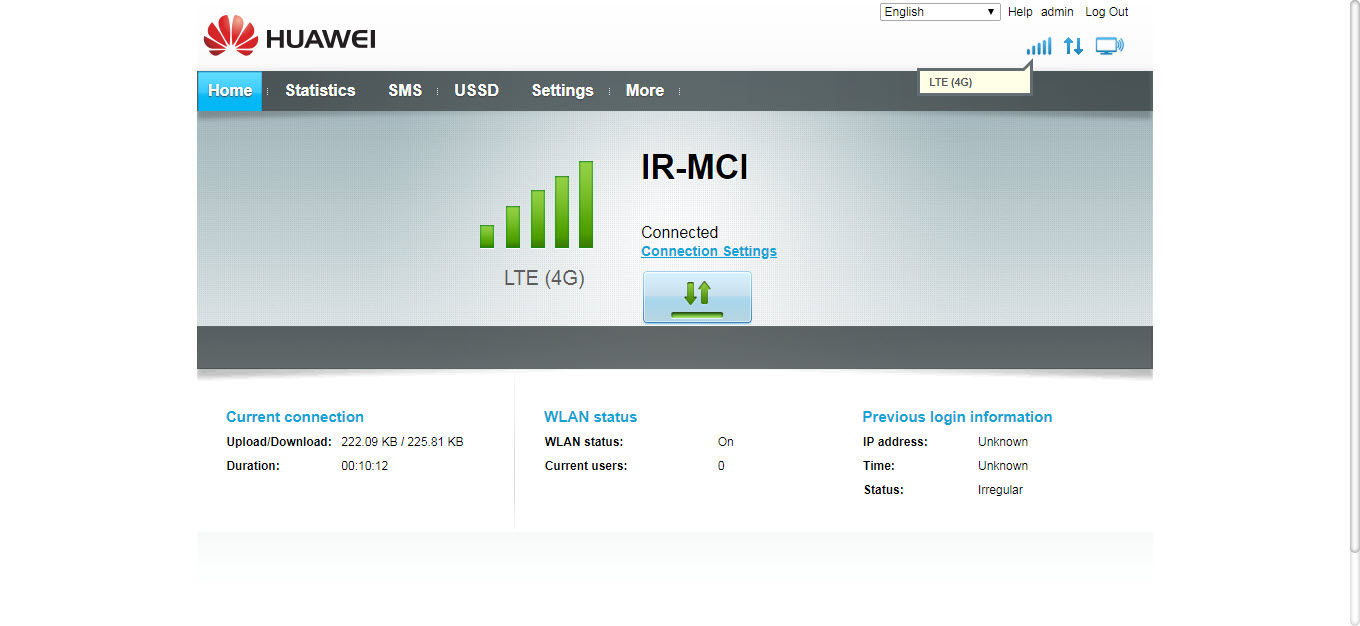Image resolution: width=1360 pixels, height=626 pixels.
Task: Click the WLAN status heading
Action: click(x=590, y=417)
